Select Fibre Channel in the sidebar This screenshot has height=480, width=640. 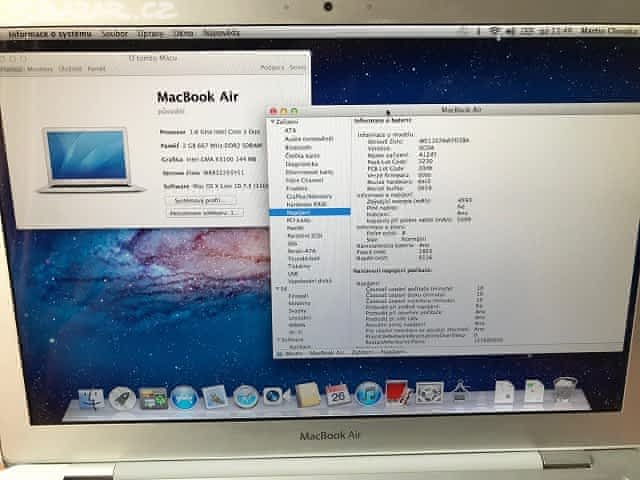pos(304,180)
